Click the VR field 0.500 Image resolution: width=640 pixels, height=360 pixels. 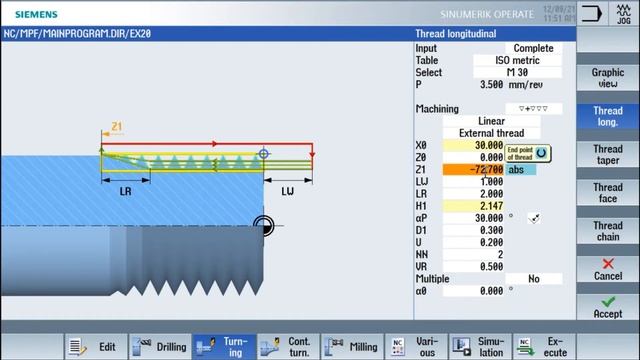473,267
